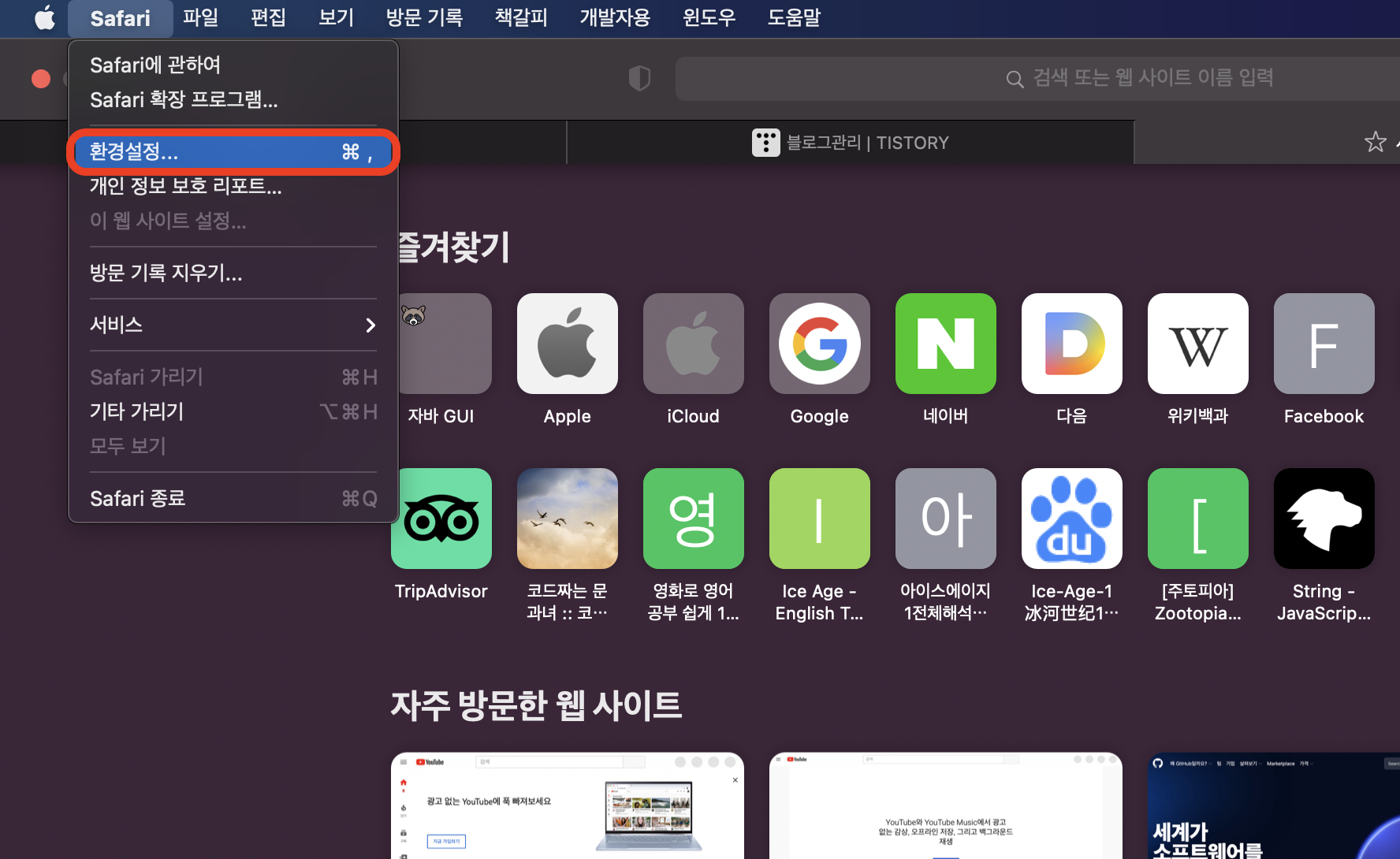Open the Ice Age - English favorite icon
This screenshot has height=859, width=1400.
[820, 519]
